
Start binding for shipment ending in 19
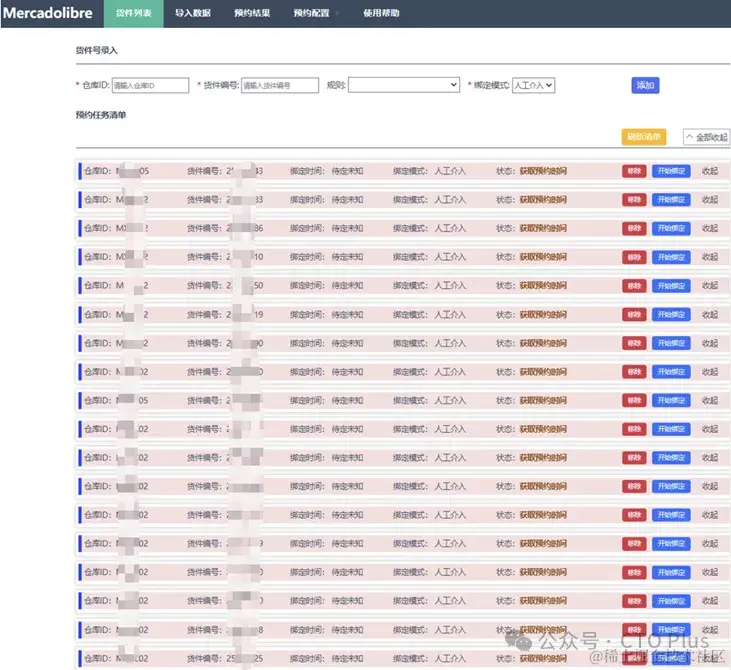click(x=671, y=315)
